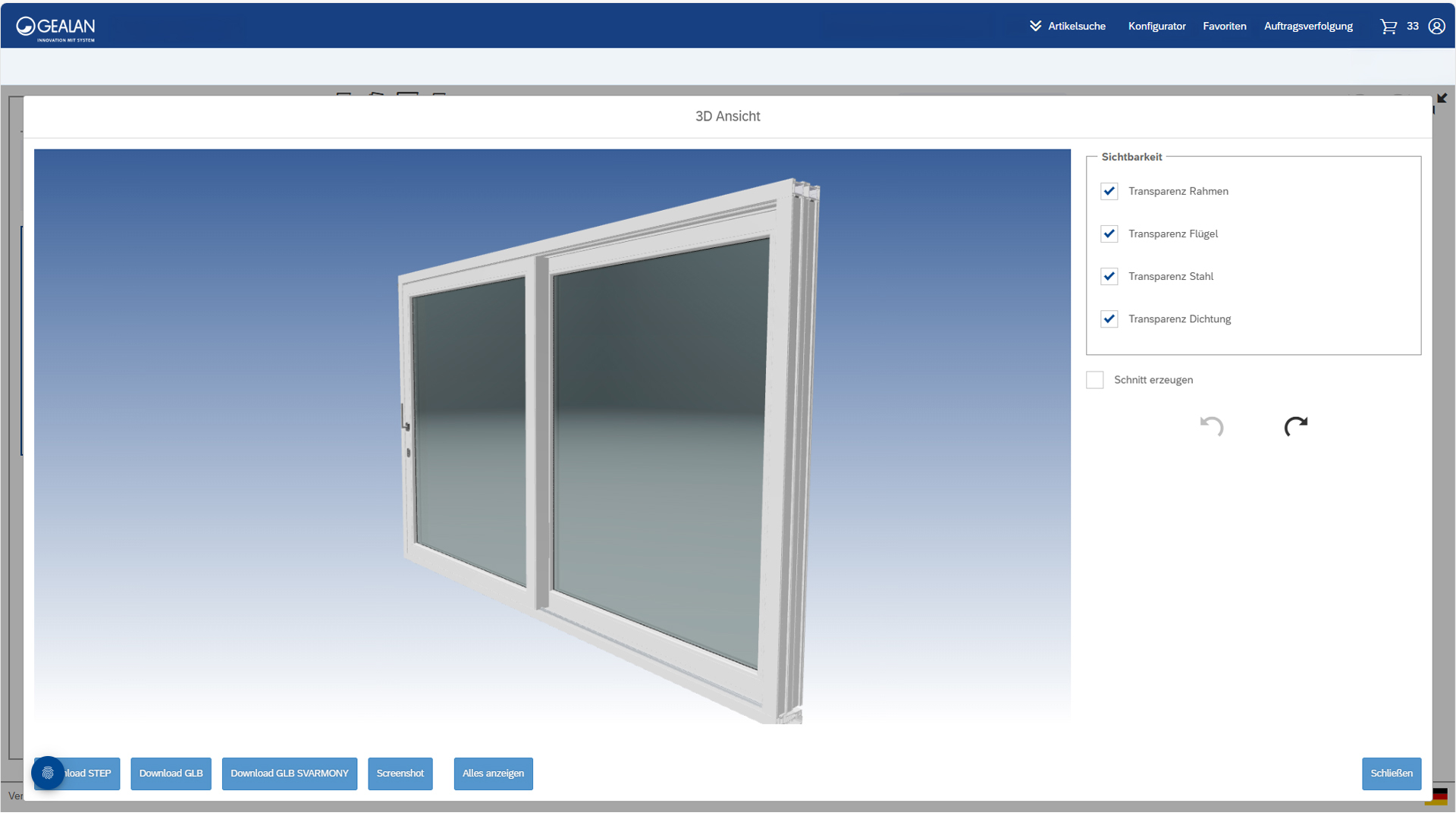Viewport: 1456px width, 819px height.
Task: Click Alles anzeigen button
Action: 493,773
